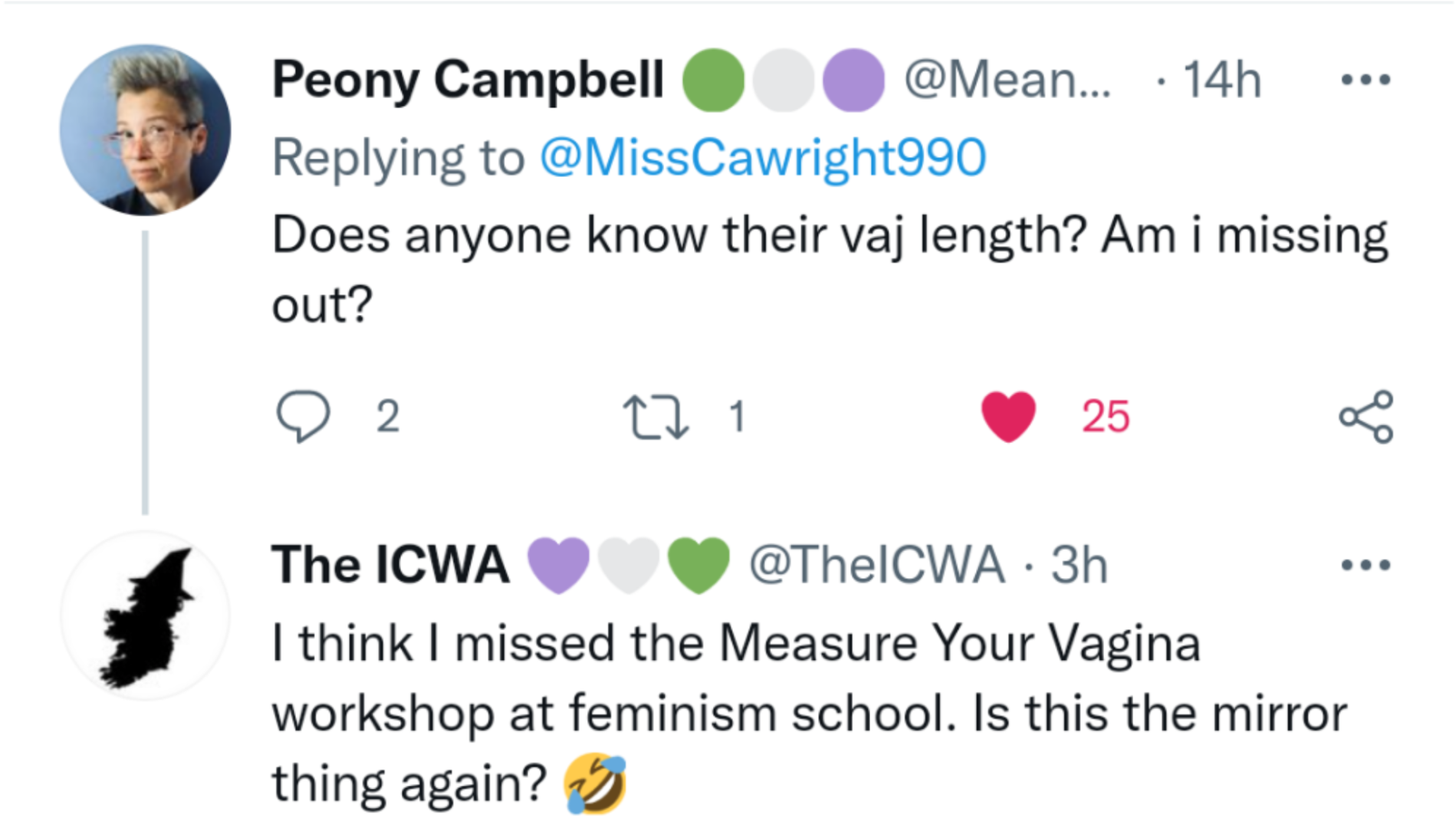Share Peony Campbell's tweet

[1366, 416]
